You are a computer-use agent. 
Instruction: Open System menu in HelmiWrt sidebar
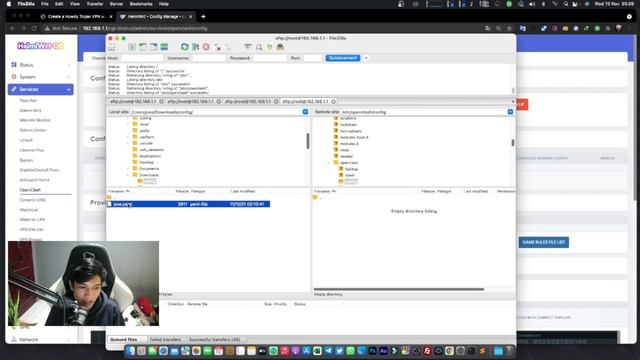point(40,77)
